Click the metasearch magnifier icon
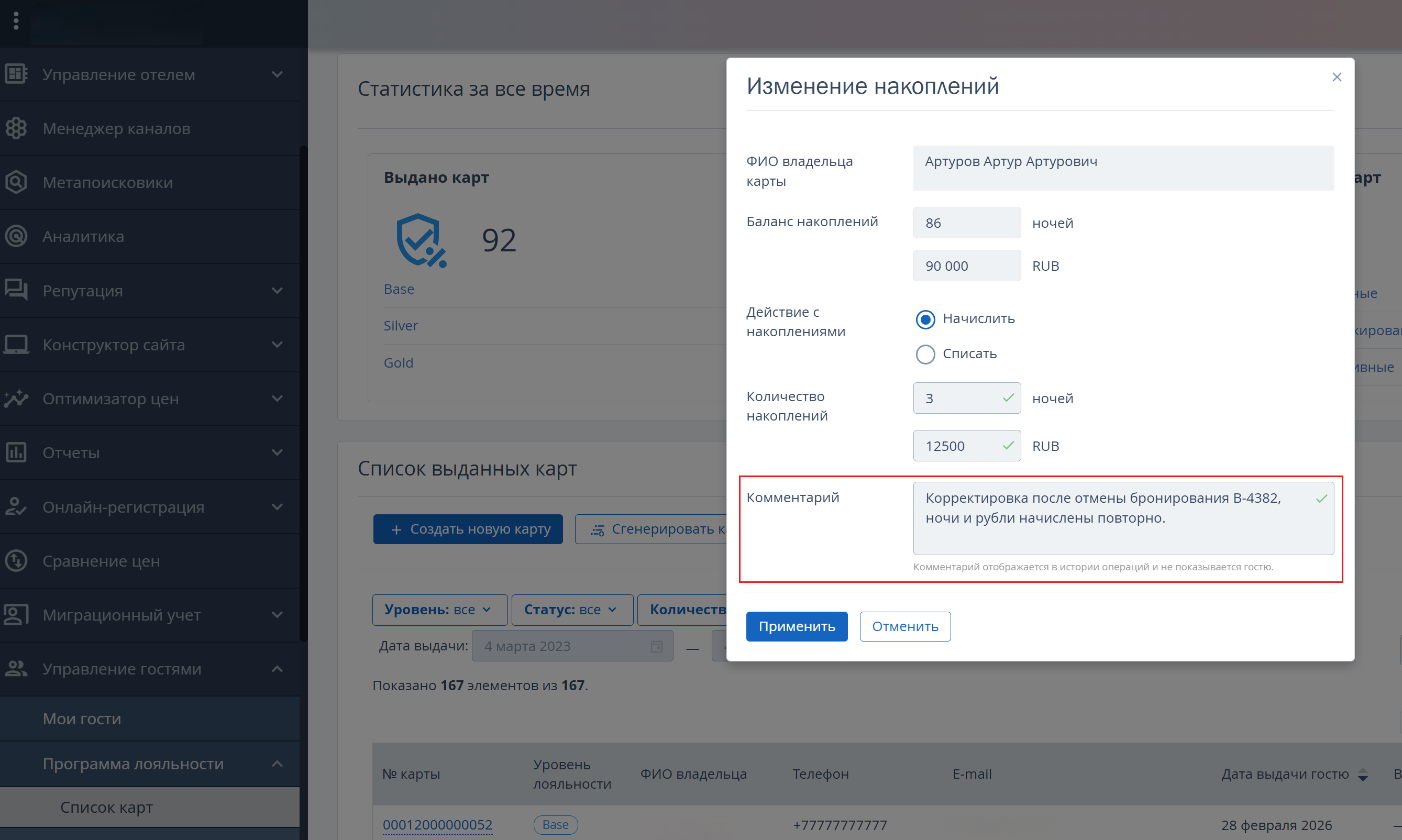1402x840 pixels. [16, 182]
